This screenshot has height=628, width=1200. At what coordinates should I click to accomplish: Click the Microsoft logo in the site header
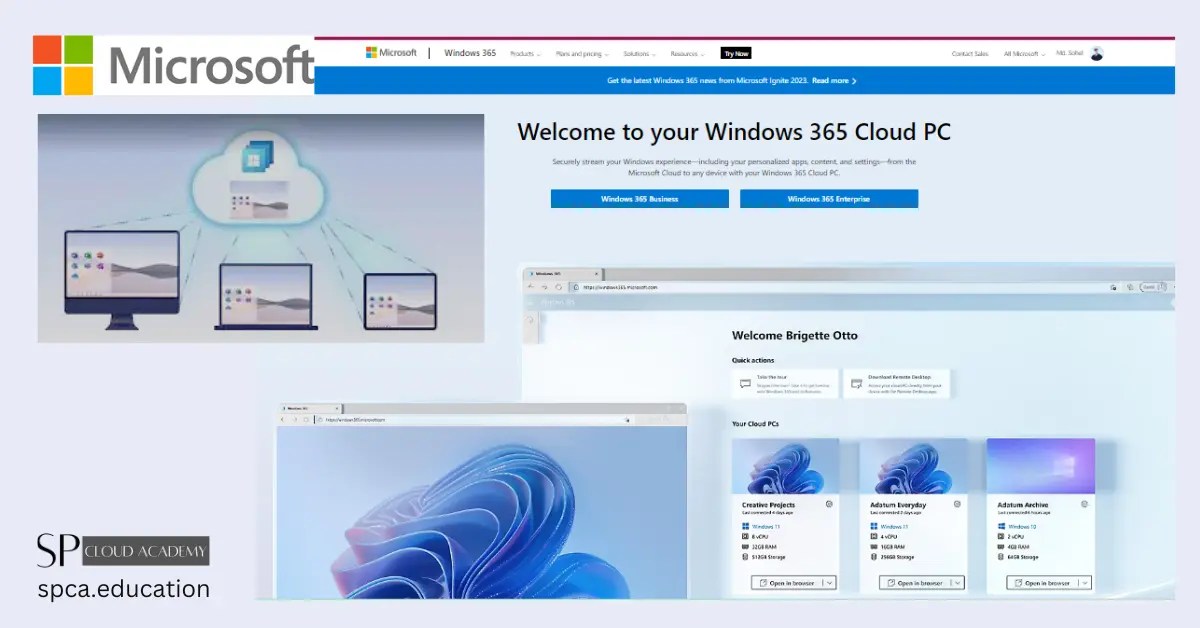[391, 53]
